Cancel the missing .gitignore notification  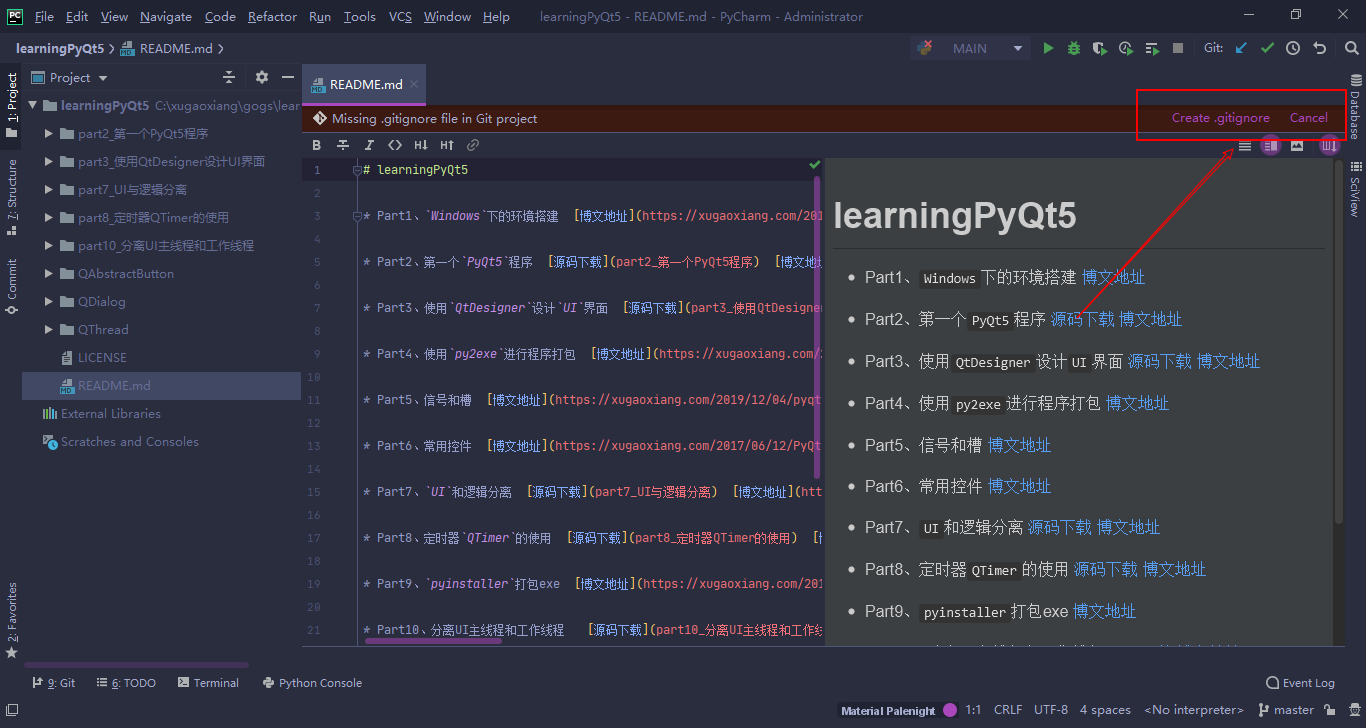[1308, 118]
